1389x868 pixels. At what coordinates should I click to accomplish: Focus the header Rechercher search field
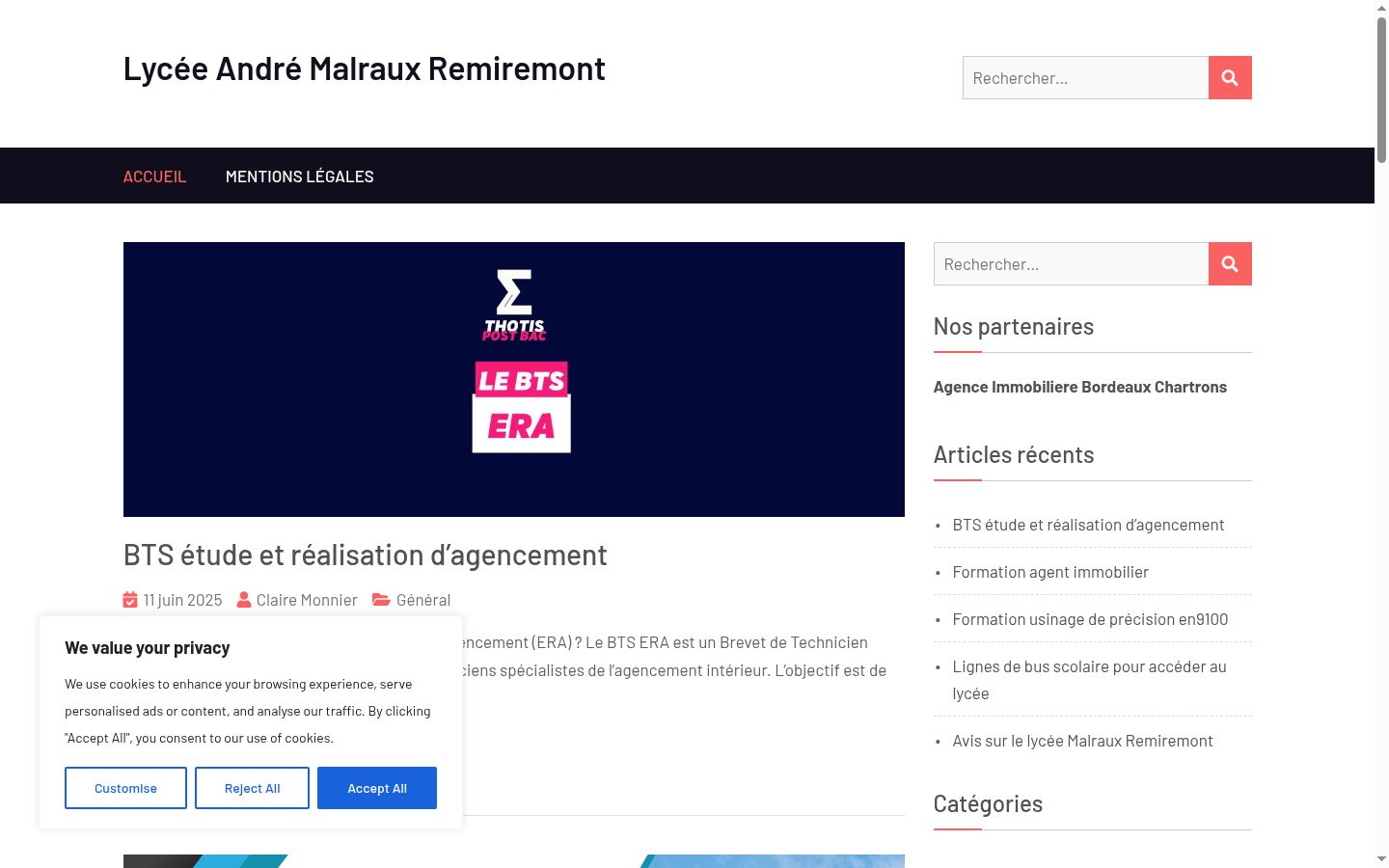point(1085,78)
